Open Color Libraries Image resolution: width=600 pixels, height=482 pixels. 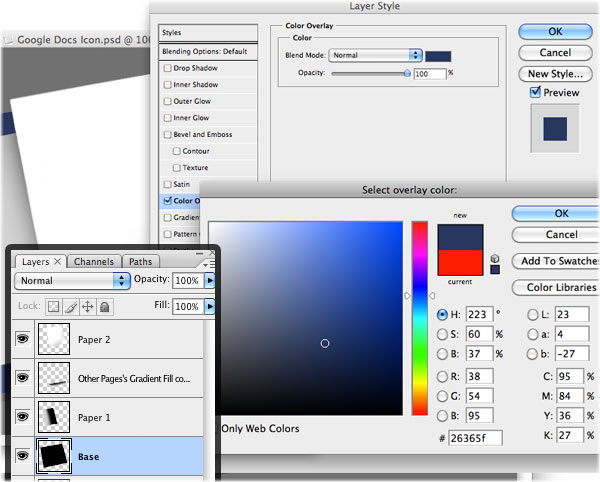[557, 287]
